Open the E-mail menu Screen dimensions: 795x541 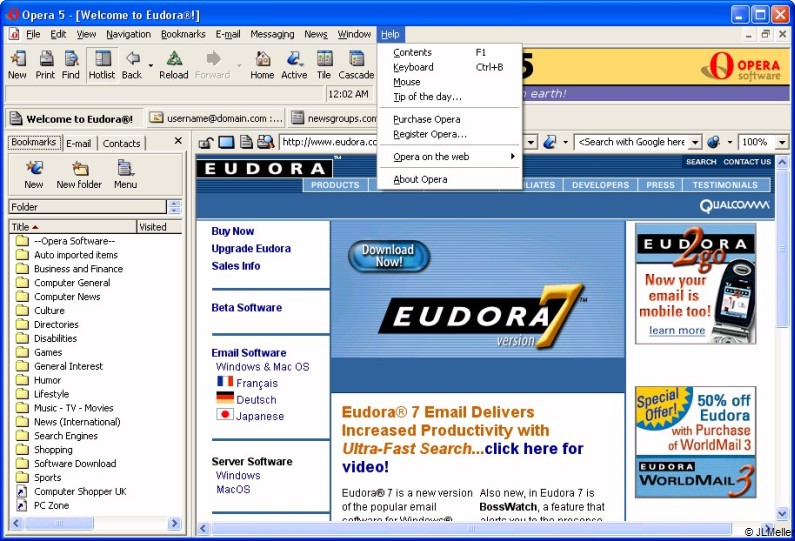pyautogui.click(x=228, y=34)
